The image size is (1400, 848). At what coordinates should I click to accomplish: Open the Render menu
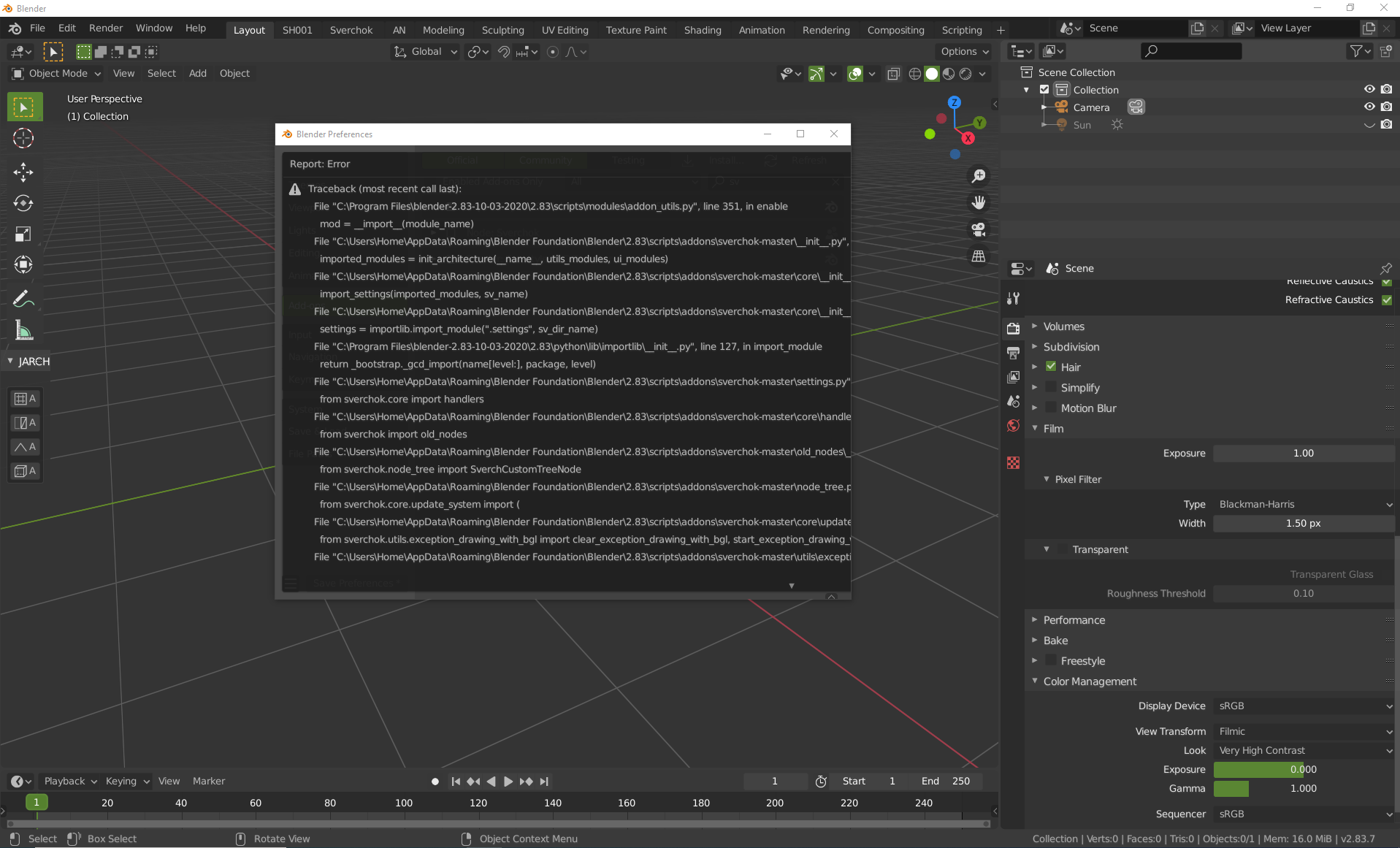coord(106,28)
